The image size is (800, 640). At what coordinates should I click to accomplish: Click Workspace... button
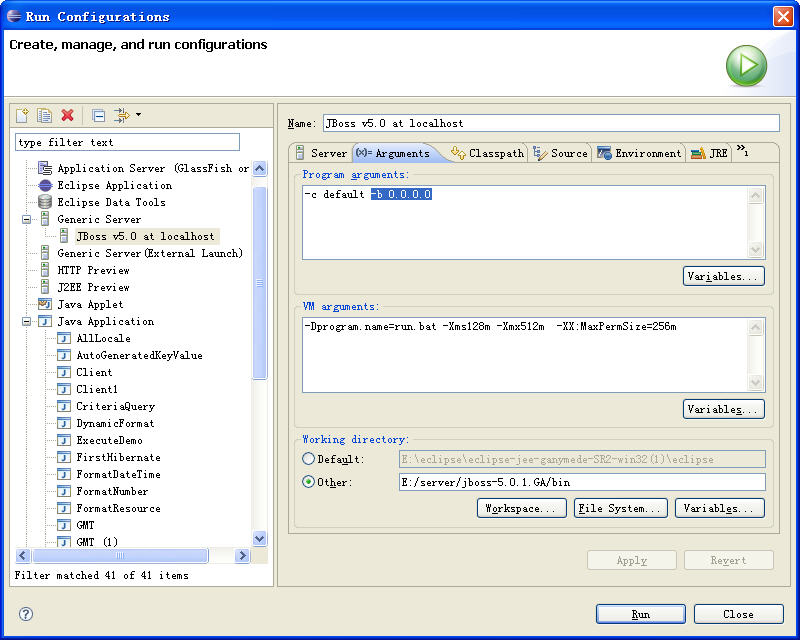[521, 508]
